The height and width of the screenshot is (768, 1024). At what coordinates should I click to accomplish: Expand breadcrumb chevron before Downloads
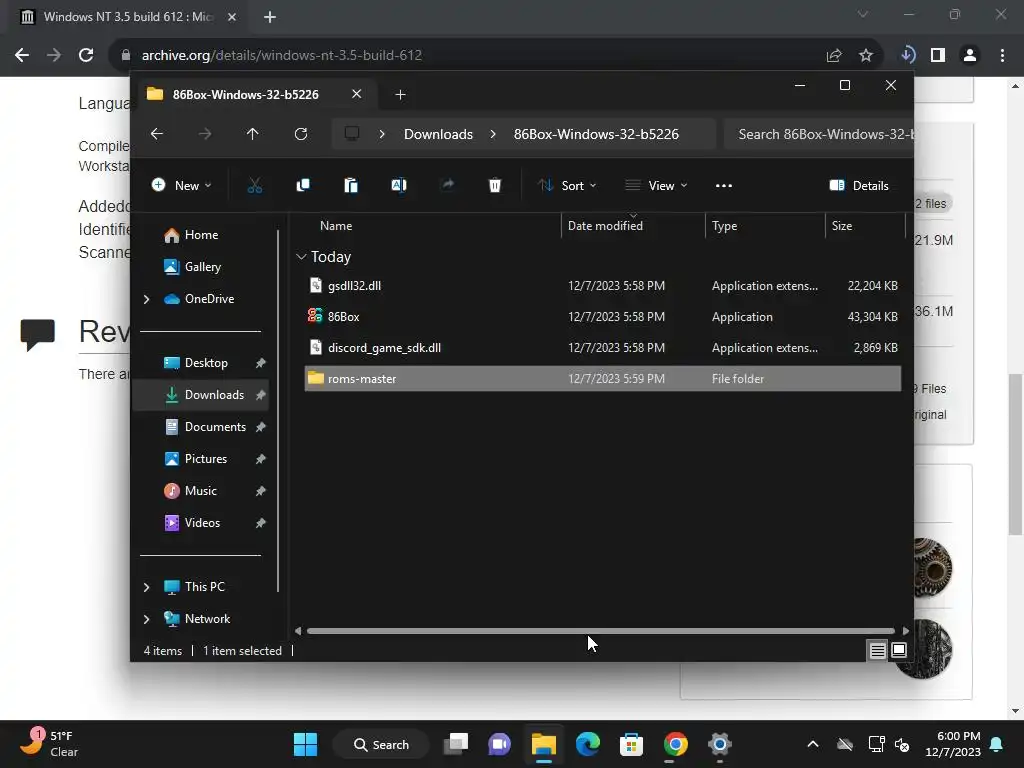[382, 134]
